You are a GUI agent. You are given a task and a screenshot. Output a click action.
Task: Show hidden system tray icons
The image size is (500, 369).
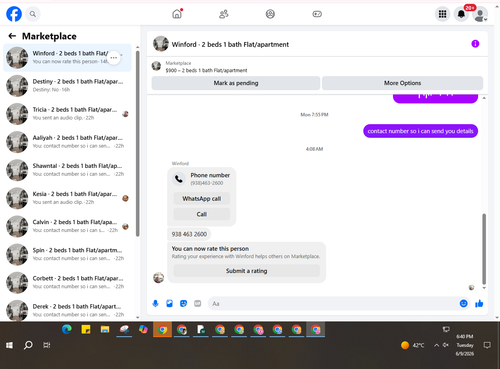pyautogui.click(x=436, y=345)
